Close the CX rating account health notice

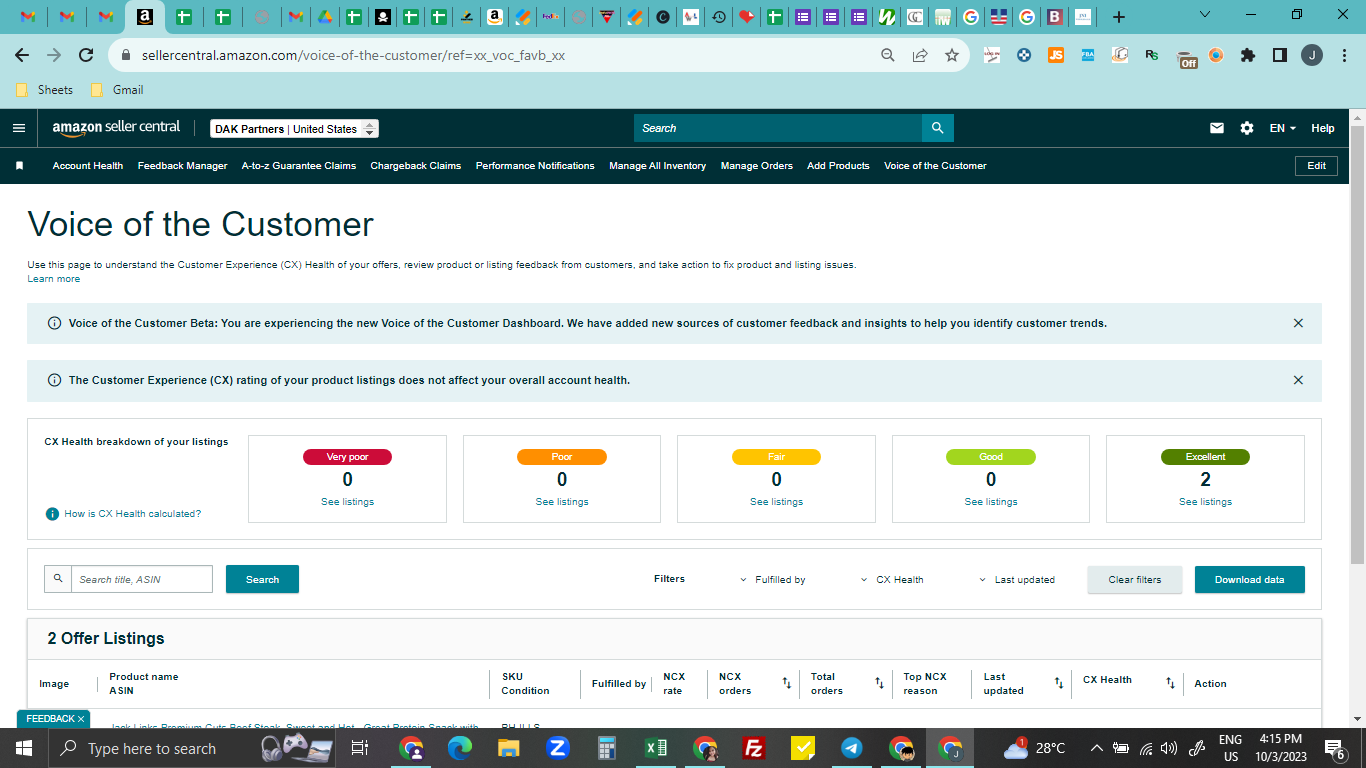(1298, 380)
